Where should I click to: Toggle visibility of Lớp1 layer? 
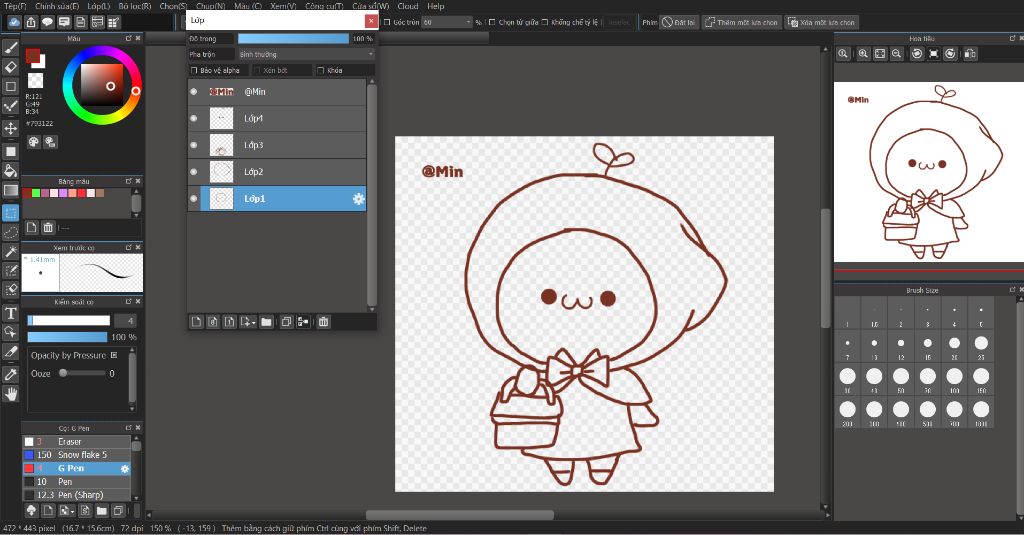tap(194, 199)
